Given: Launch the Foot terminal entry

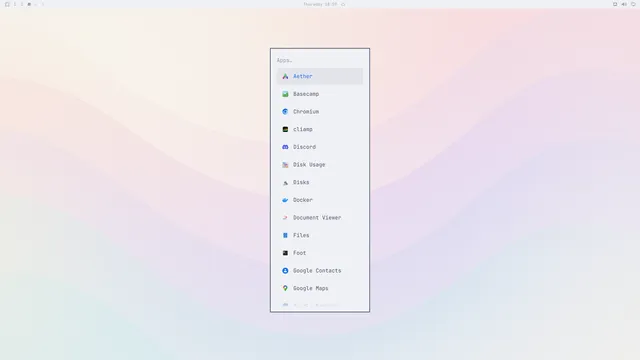Looking at the screenshot, I should coord(320,253).
